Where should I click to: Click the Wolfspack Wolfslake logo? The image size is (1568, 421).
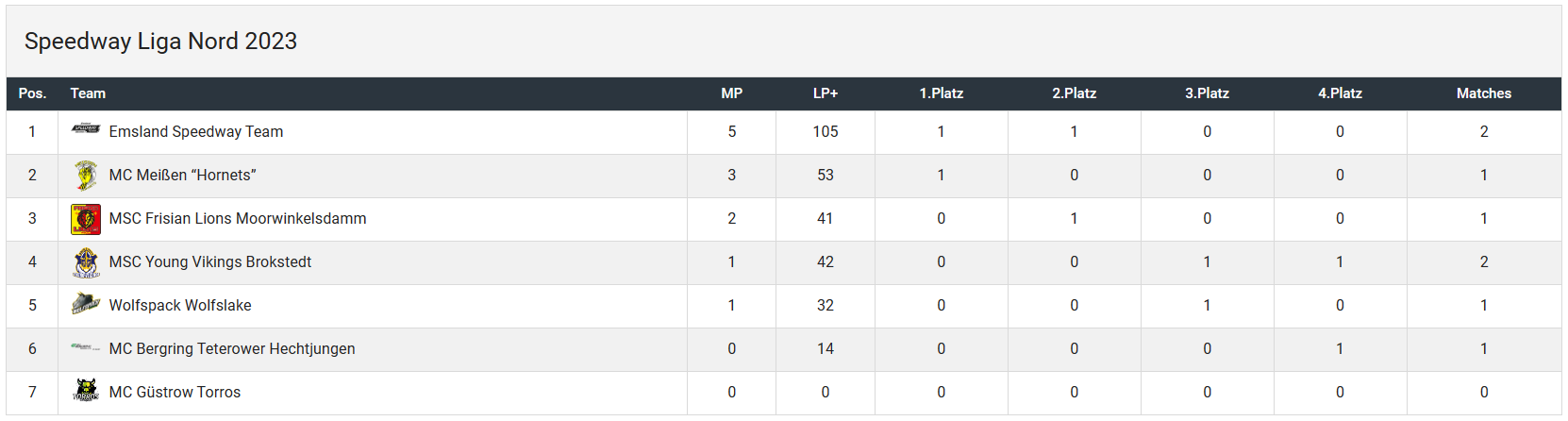(86, 304)
